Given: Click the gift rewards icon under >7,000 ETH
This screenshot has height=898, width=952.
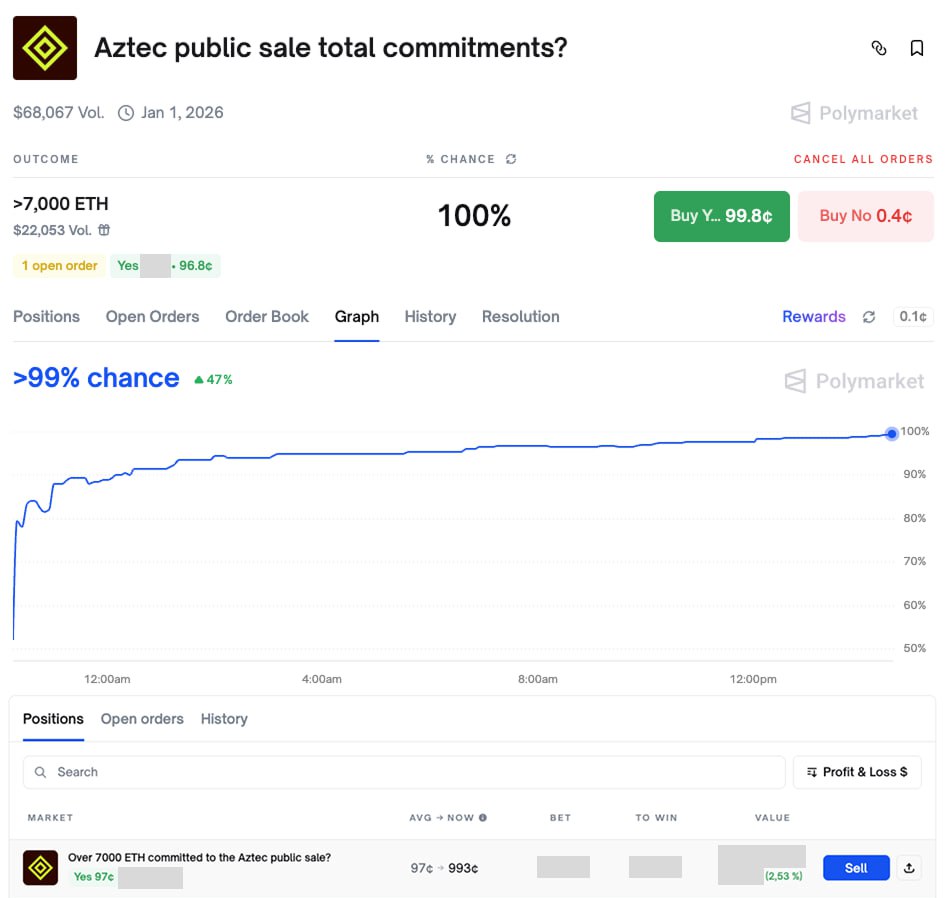Looking at the screenshot, I should [104, 230].
